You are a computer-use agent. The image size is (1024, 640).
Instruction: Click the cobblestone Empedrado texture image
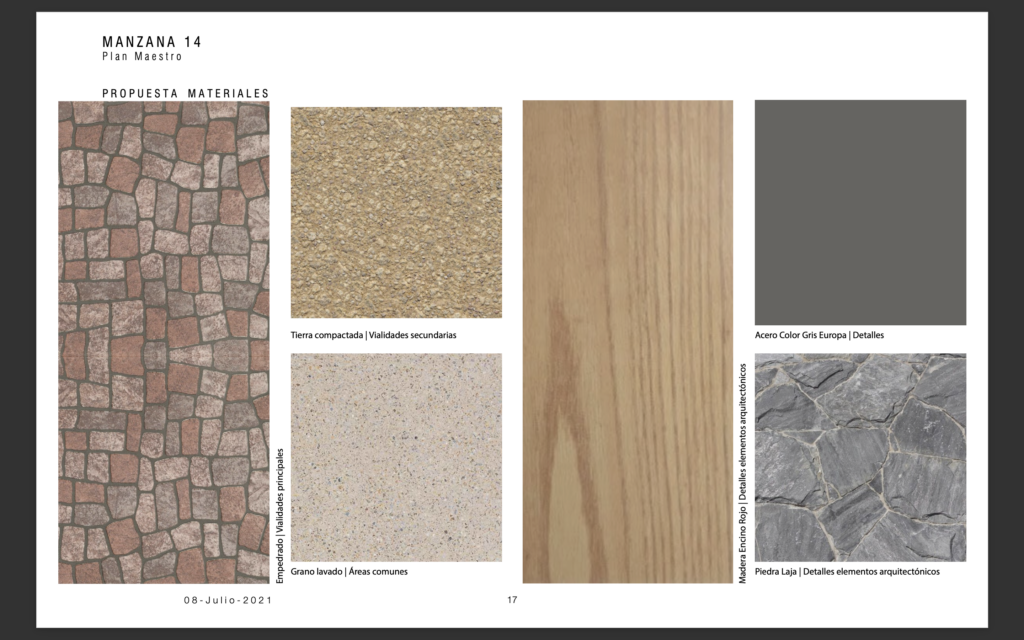click(163, 342)
